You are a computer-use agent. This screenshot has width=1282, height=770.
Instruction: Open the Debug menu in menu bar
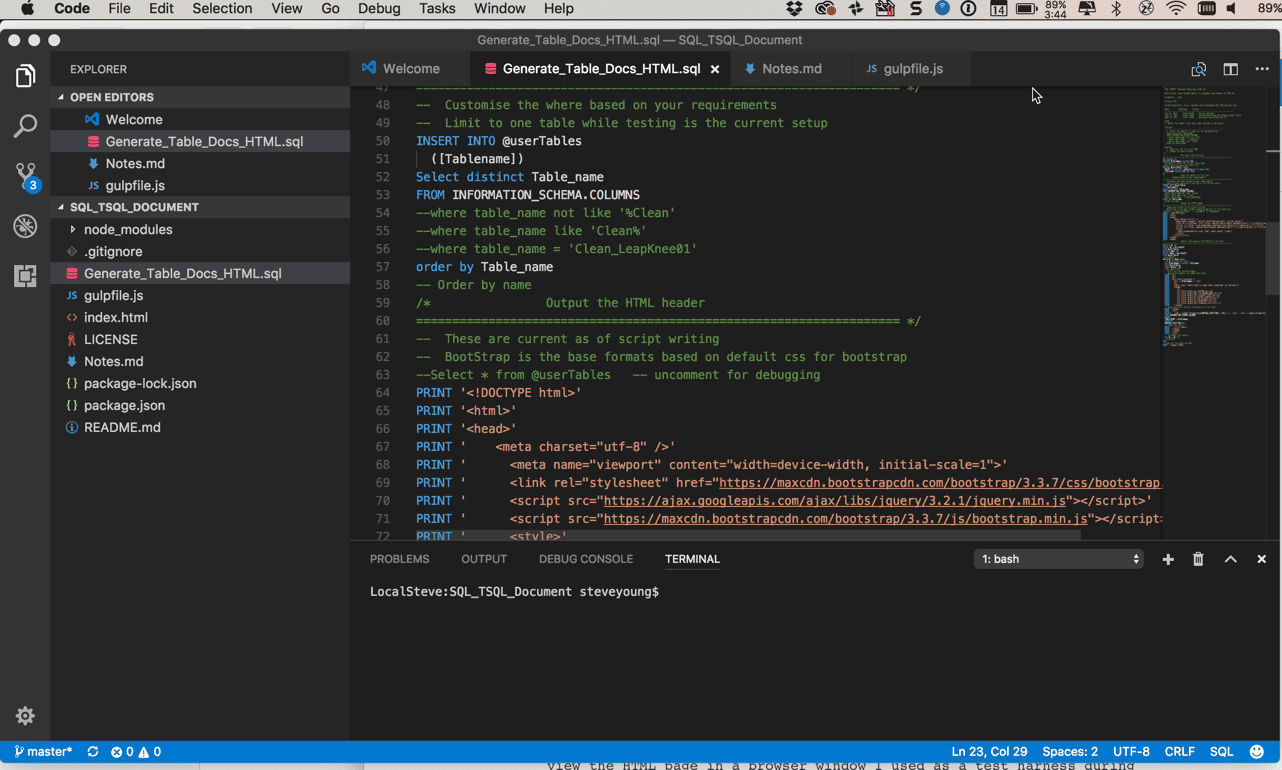379,9
